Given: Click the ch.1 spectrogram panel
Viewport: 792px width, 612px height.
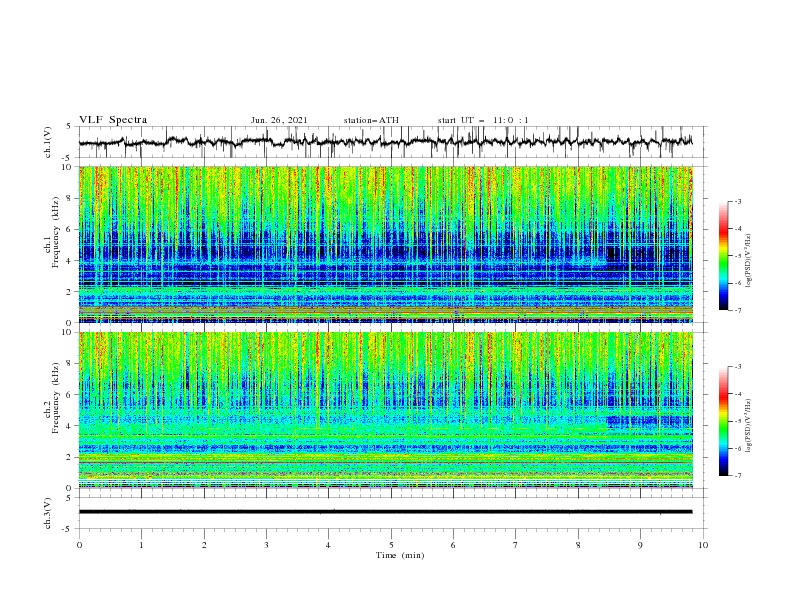Looking at the screenshot, I should tap(386, 244).
